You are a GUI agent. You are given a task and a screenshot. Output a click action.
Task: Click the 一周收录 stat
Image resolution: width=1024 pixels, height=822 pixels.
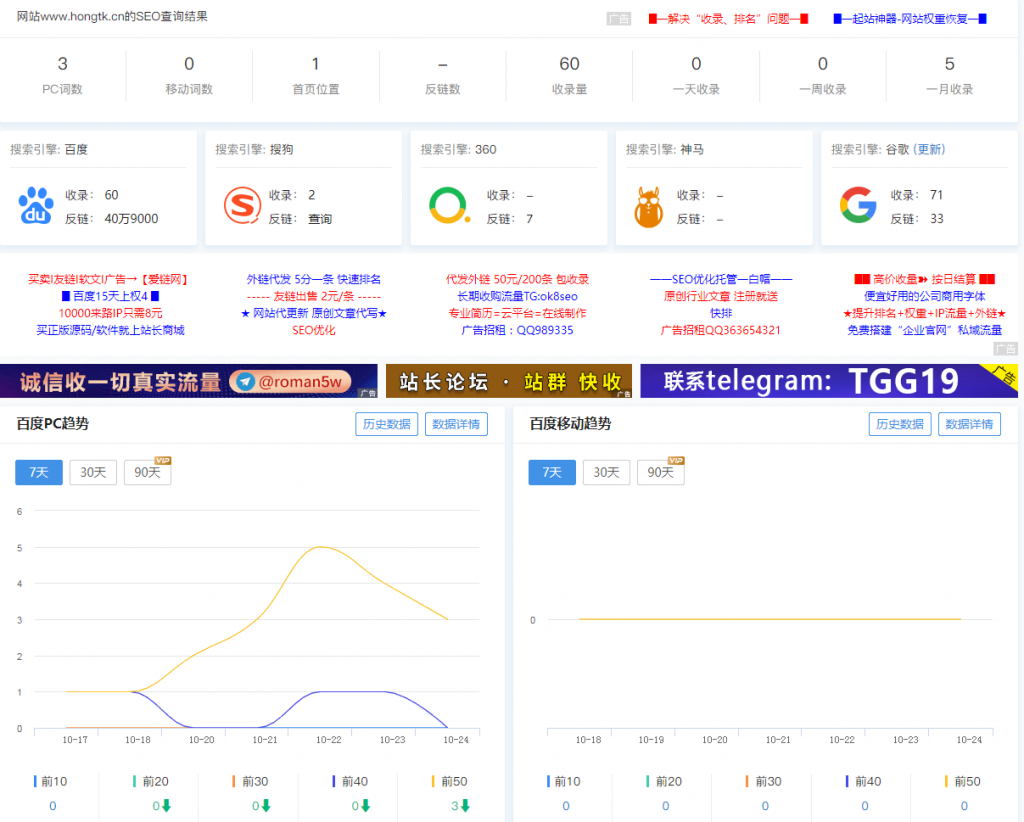click(823, 76)
